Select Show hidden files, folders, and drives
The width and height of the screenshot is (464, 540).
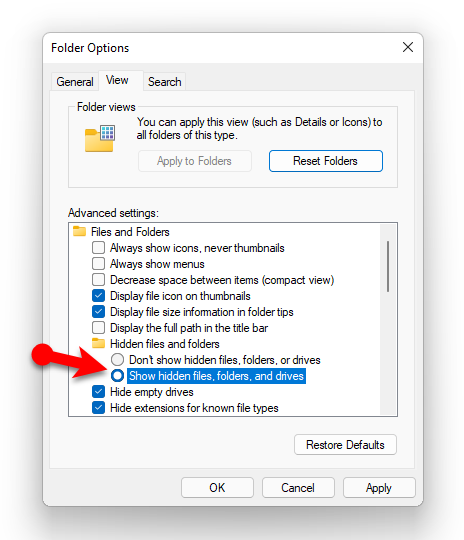click(x=117, y=376)
